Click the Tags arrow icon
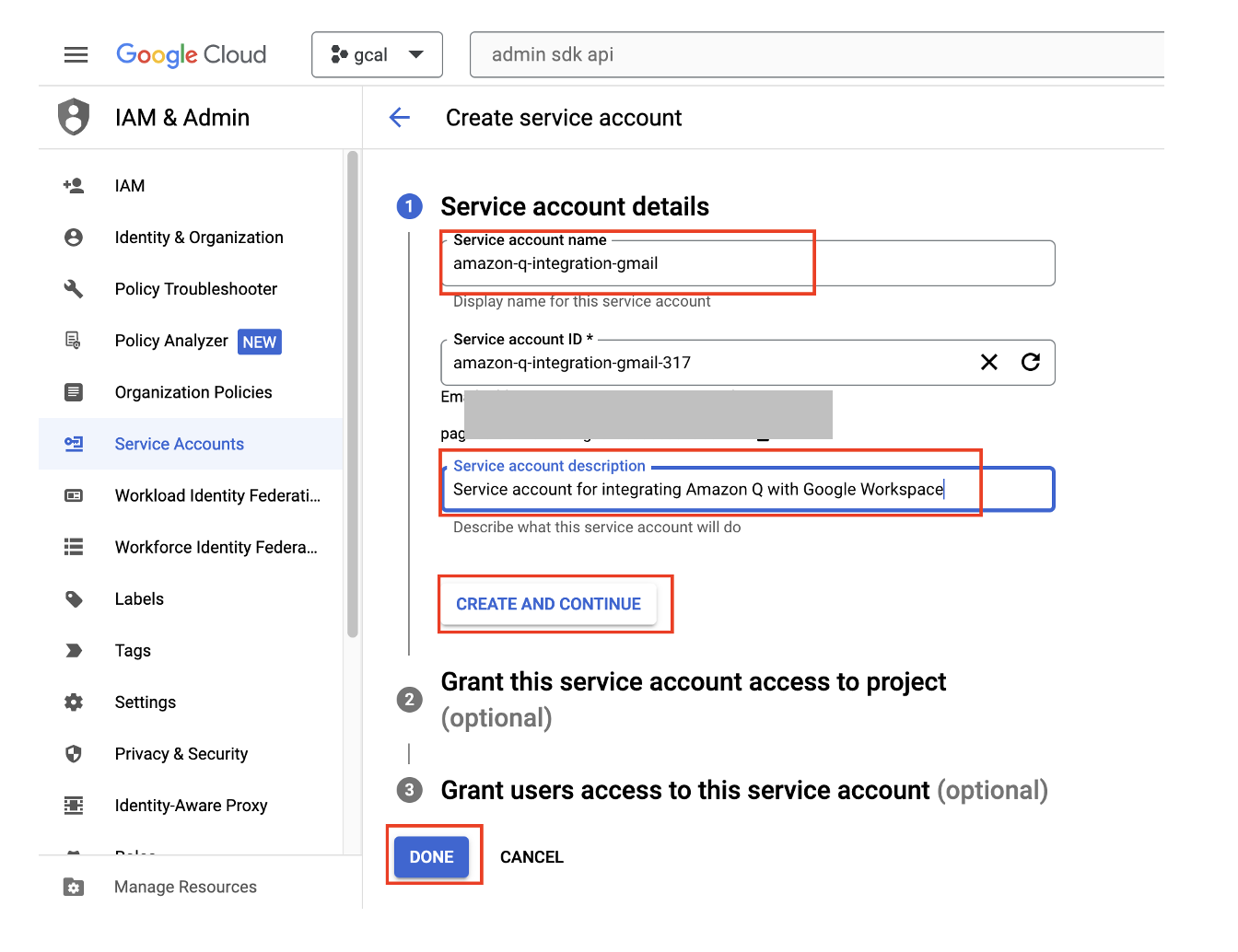The width and height of the screenshot is (1238, 952). (74, 651)
